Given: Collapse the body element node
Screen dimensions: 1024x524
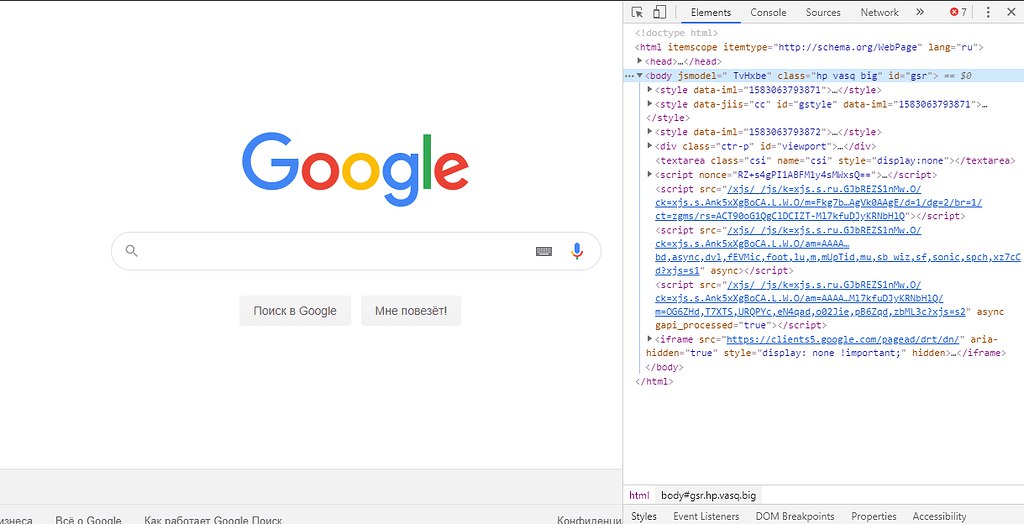Looking at the screenshot, I should pos(640,75).
